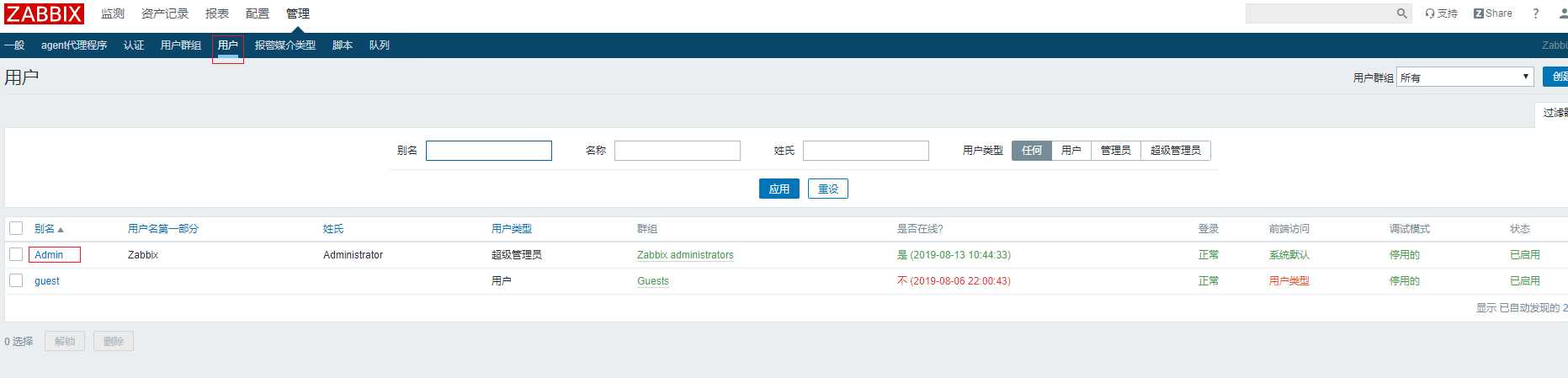Click the 解锁 unblock button
Image resolution: width=1568 pixels, height=378 pixels.
[65, 341]
